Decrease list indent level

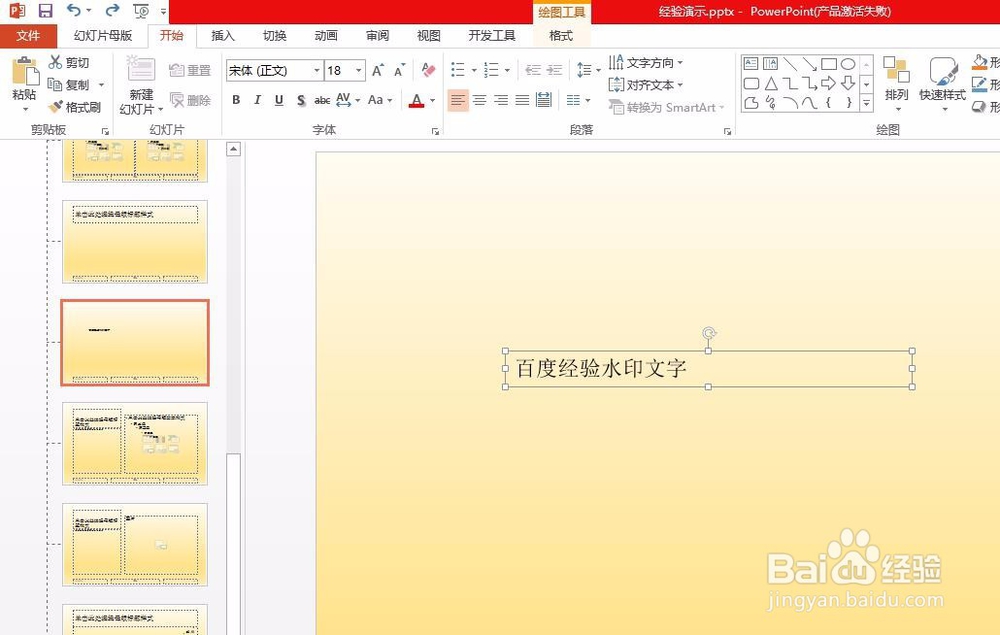pos(533,69)
